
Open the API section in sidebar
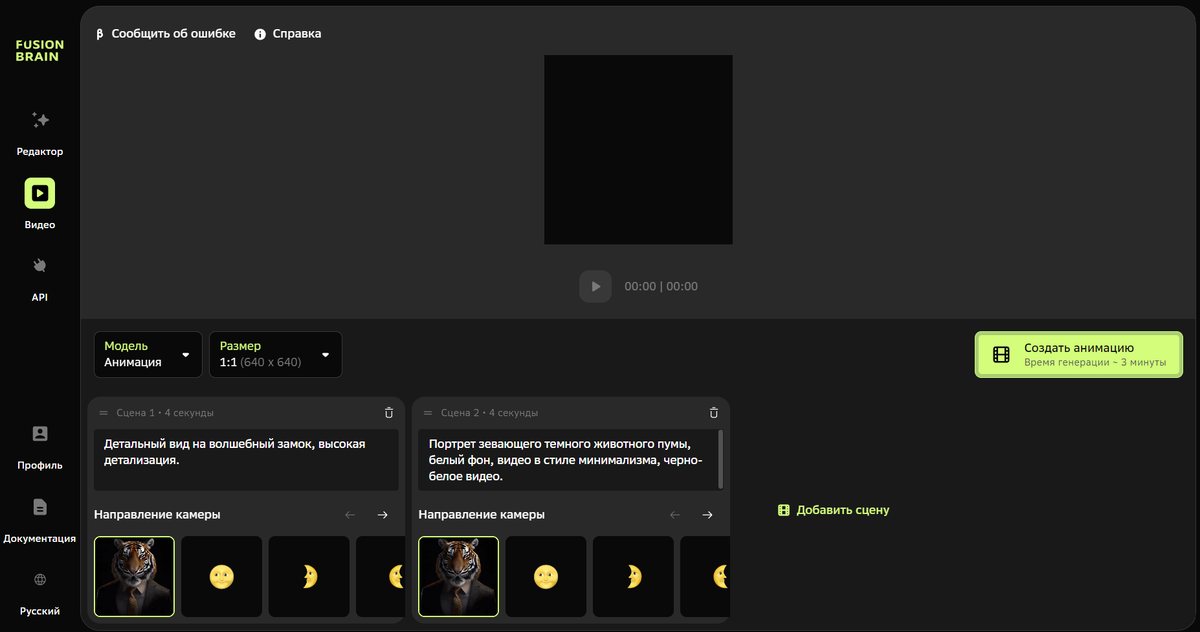point(40,278)
